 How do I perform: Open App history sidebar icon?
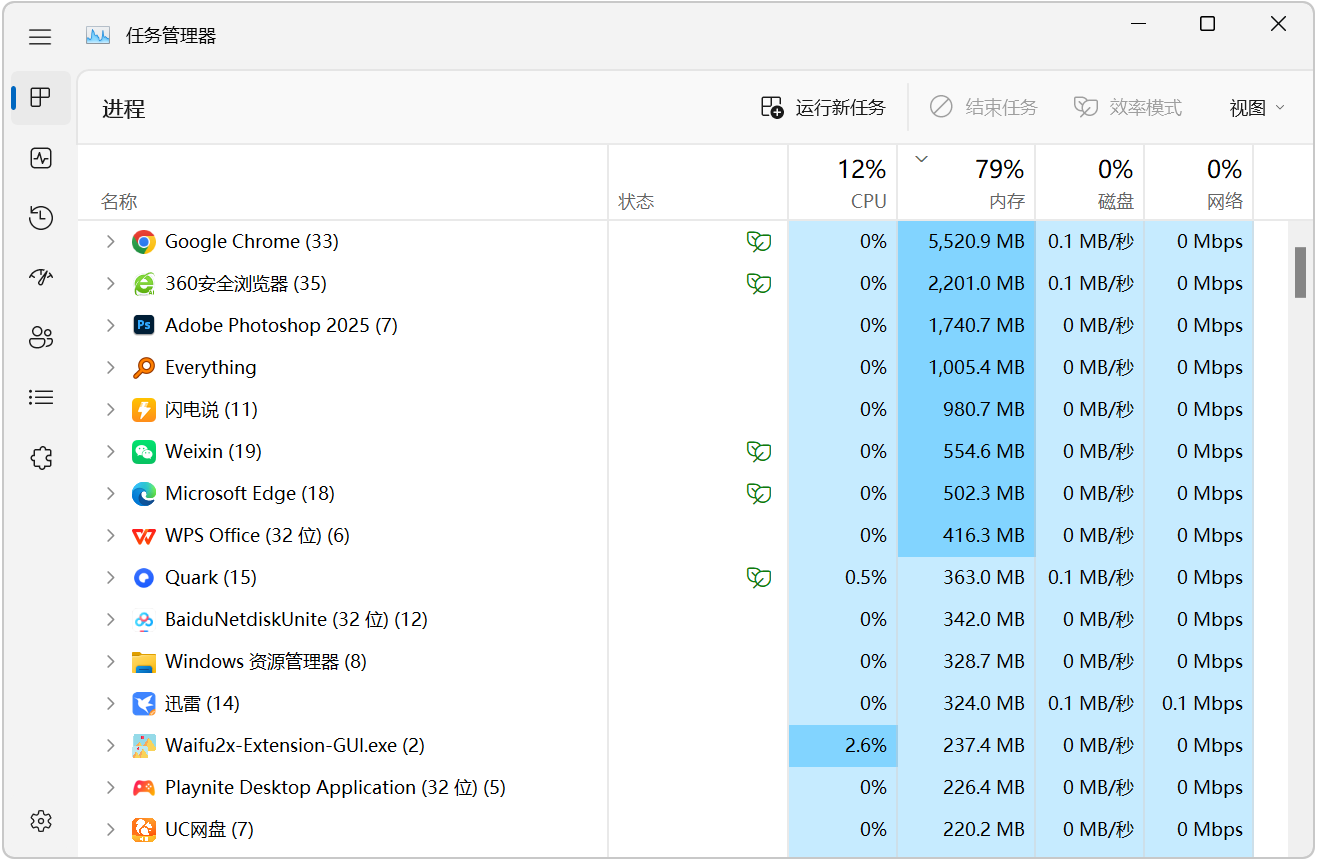click(41, 218)
